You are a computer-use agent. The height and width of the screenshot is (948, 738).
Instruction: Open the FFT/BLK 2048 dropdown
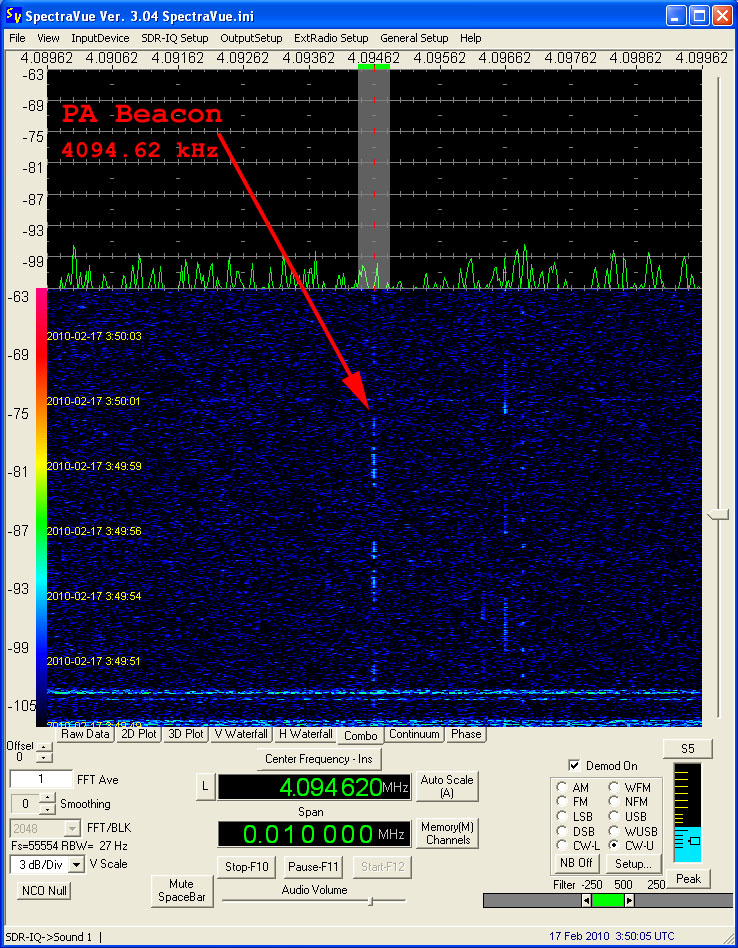(x=73, y=828)
